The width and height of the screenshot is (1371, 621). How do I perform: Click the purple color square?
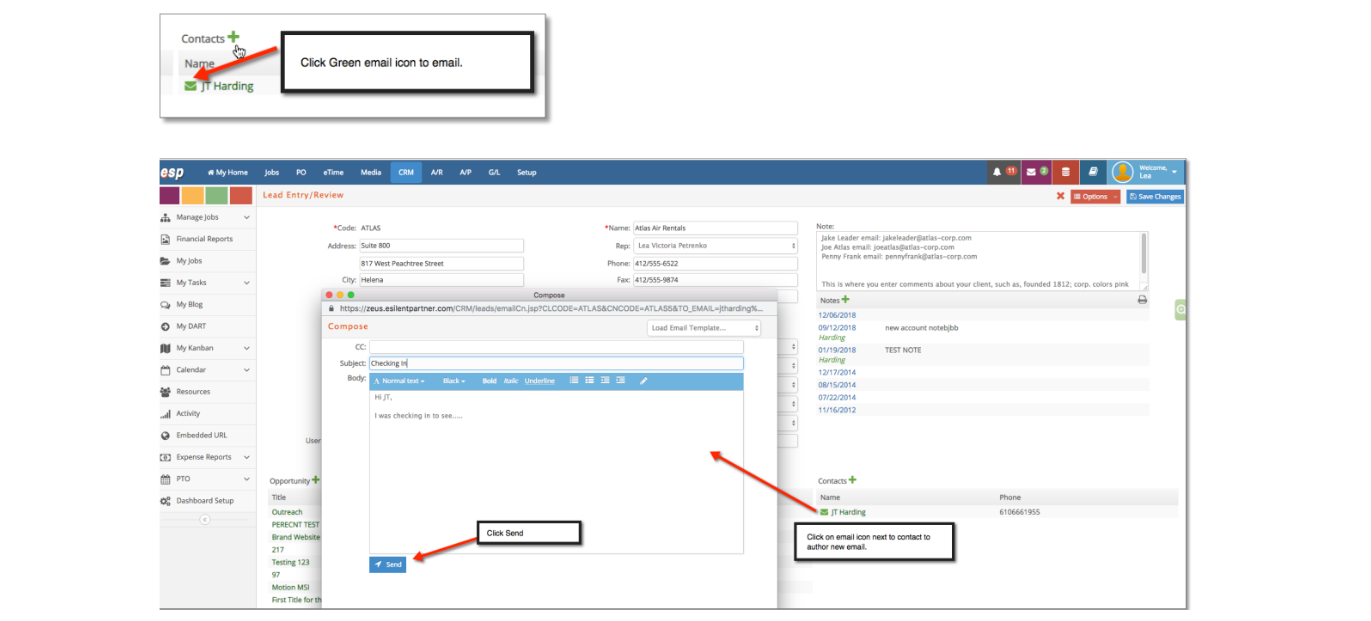coord(170,195)
